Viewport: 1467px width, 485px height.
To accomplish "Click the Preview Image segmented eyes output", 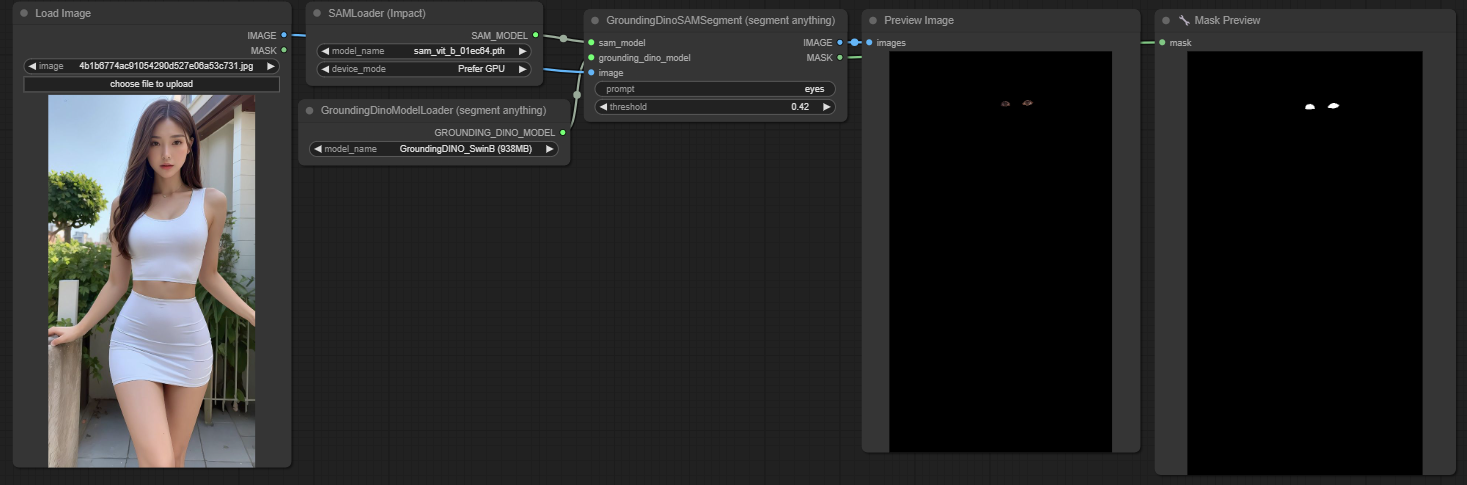I will click(1000, 252).
